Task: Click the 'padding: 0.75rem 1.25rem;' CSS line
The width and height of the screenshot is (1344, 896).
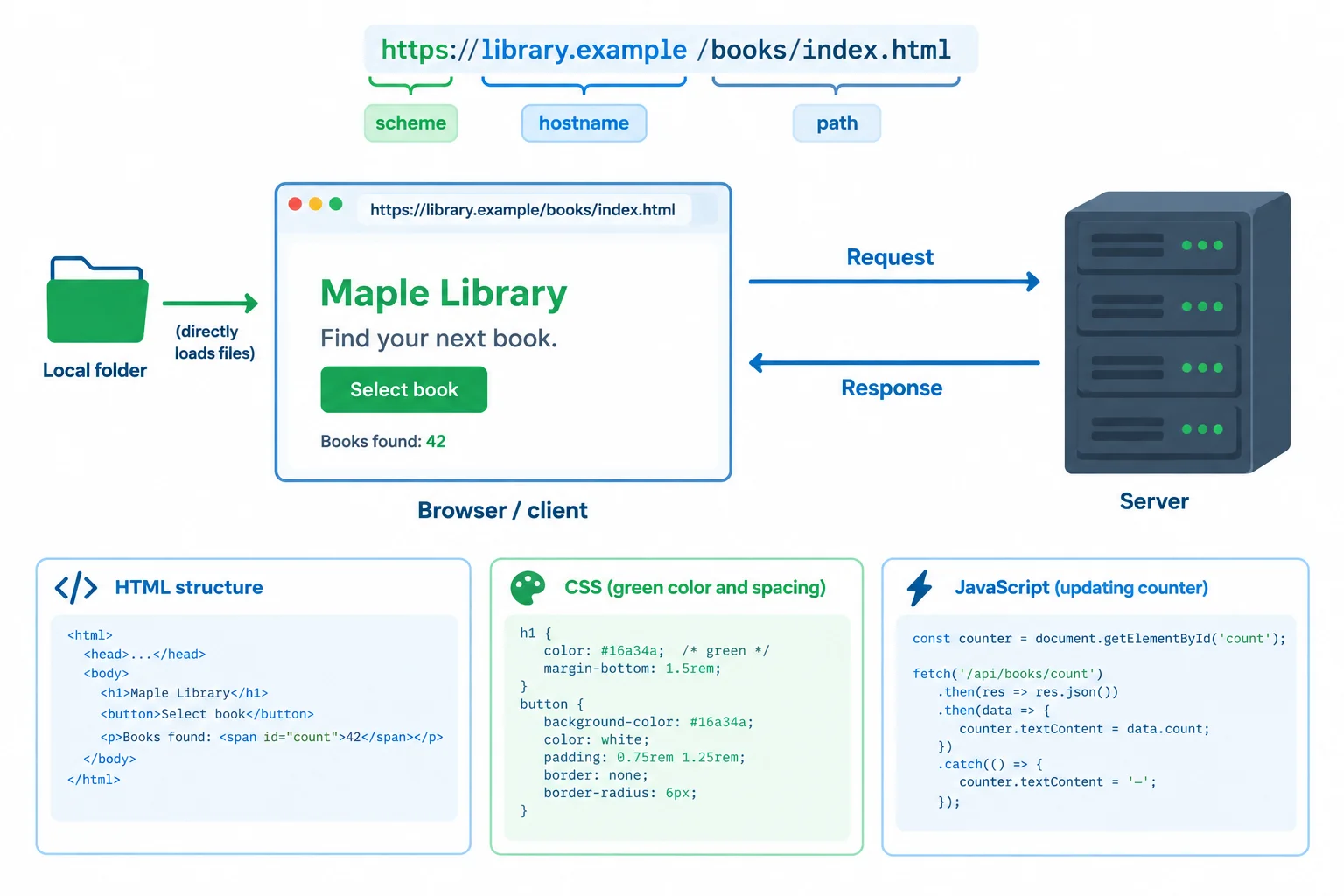Action: point(645,758)
